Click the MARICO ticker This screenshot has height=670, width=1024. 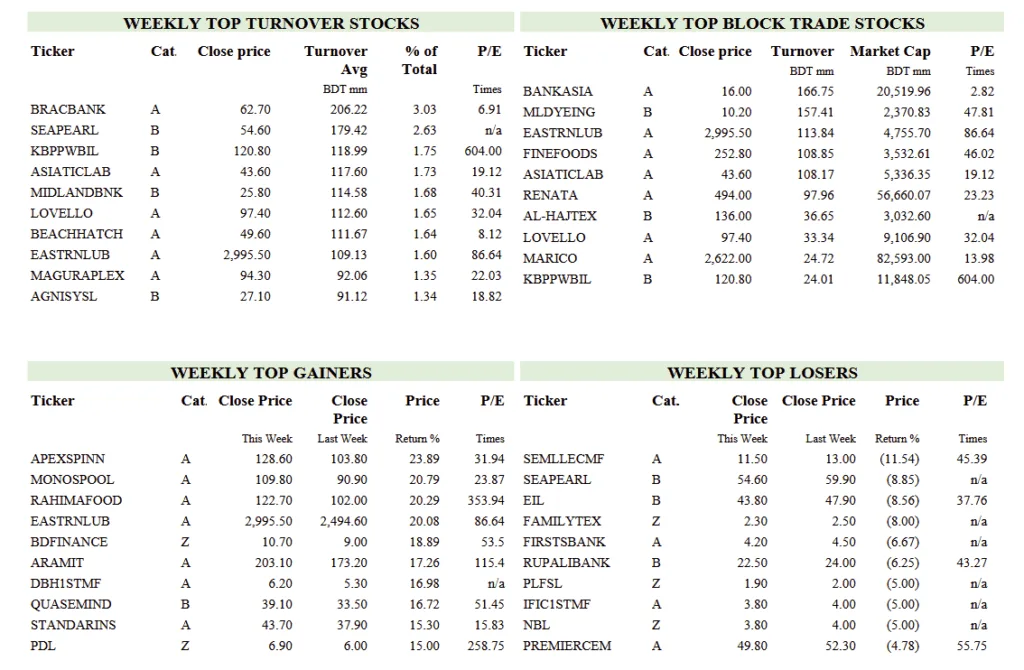coord(550,259)
